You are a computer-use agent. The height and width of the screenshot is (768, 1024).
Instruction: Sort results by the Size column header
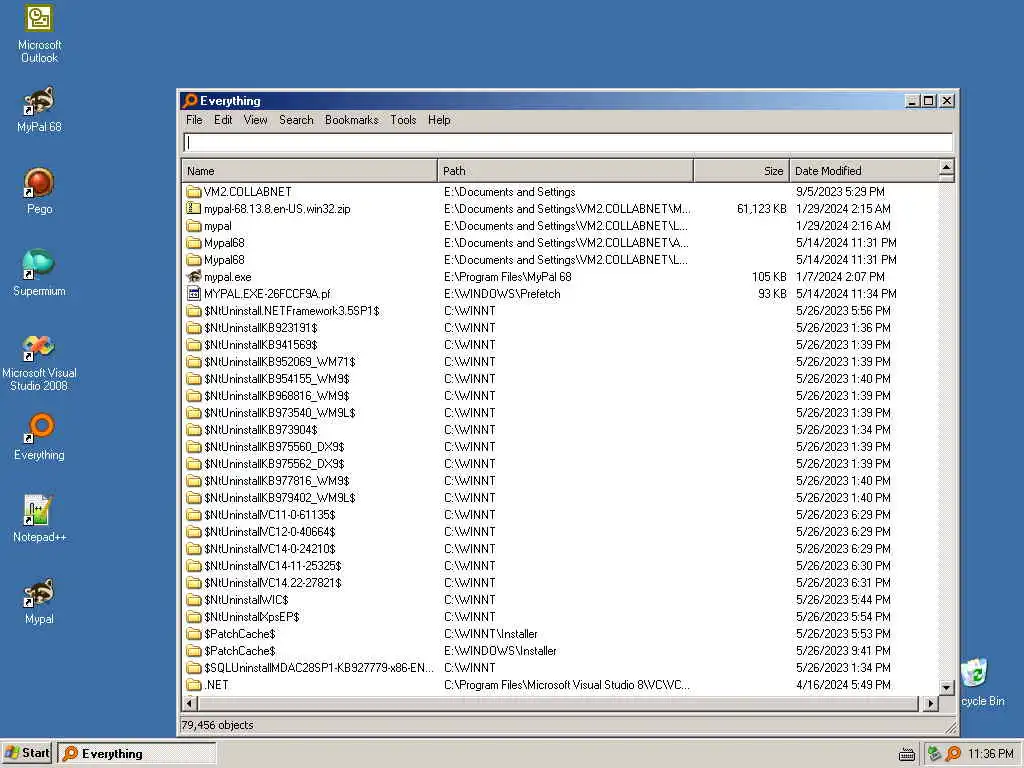click(x=742, y=171)
